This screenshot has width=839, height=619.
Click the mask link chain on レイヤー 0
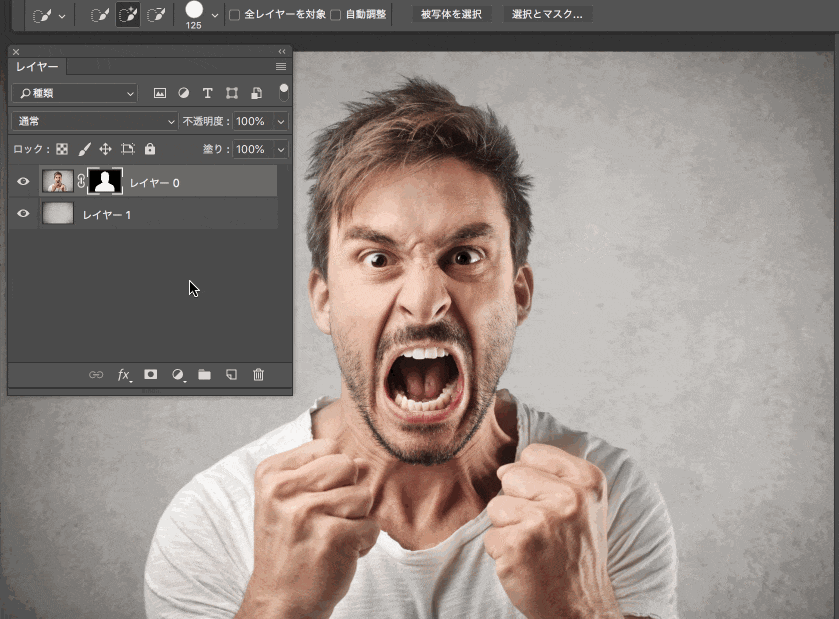point(81,181)
